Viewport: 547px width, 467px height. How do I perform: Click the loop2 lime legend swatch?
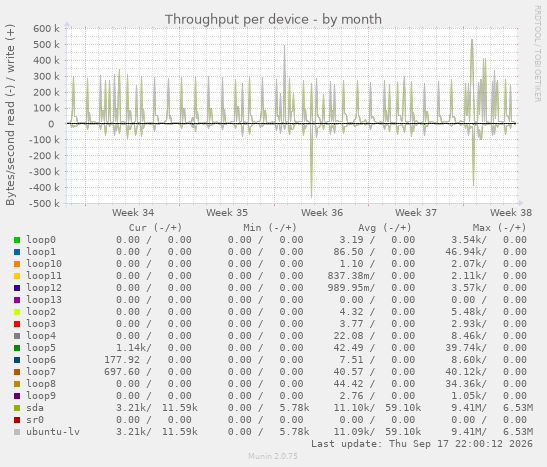(x=17, y=312)
